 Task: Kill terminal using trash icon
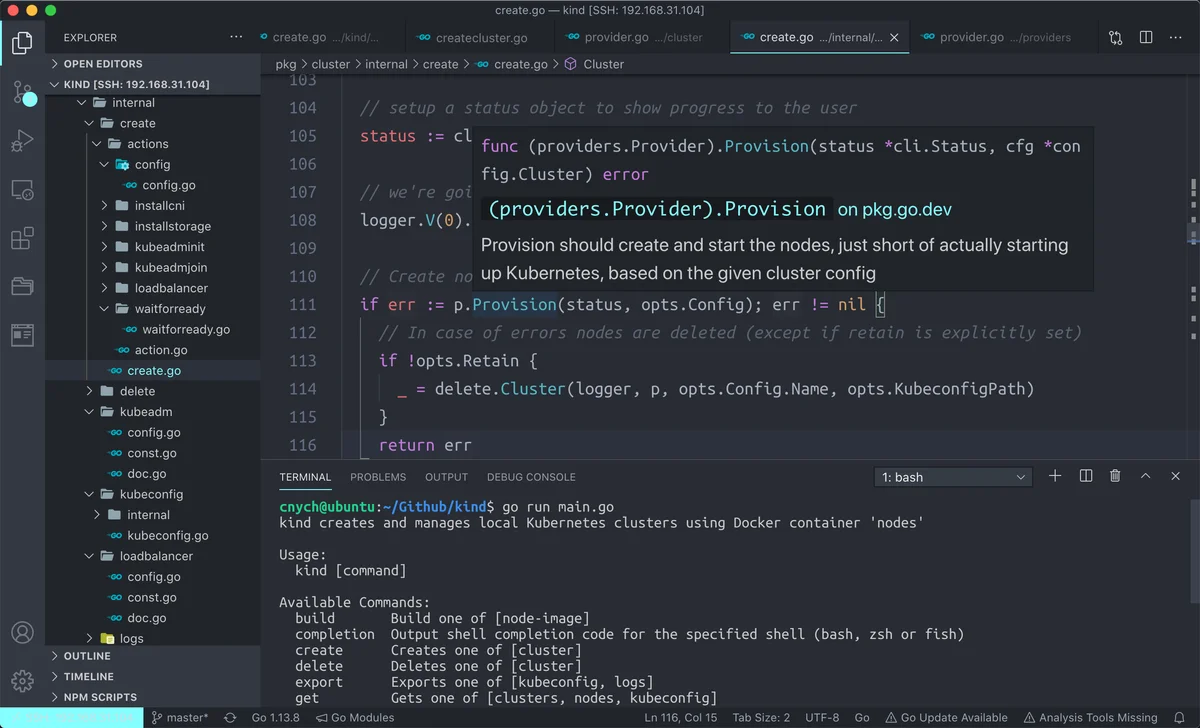click(x=1116, y=476)
